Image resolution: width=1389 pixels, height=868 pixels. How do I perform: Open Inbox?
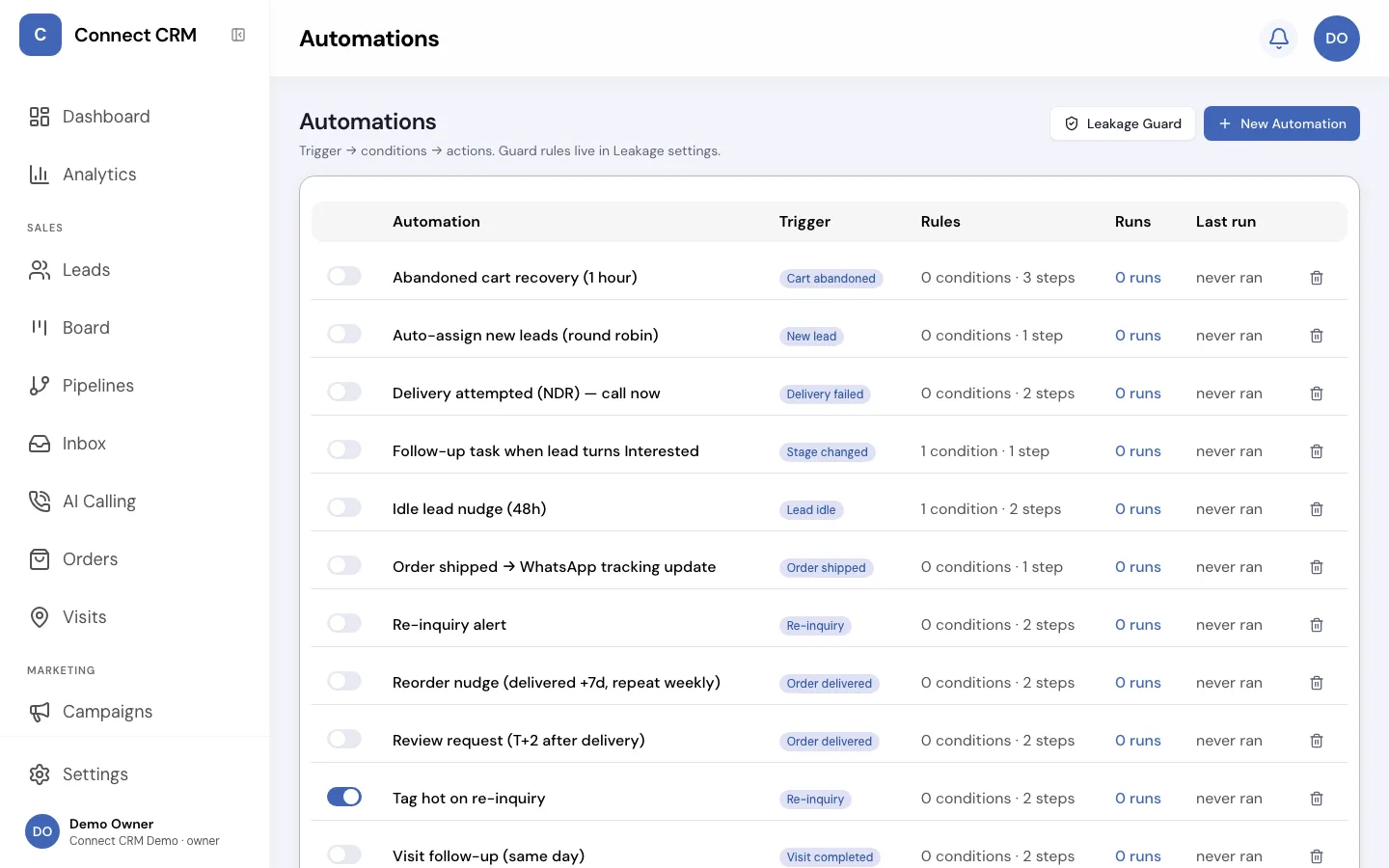click(135, 444)
